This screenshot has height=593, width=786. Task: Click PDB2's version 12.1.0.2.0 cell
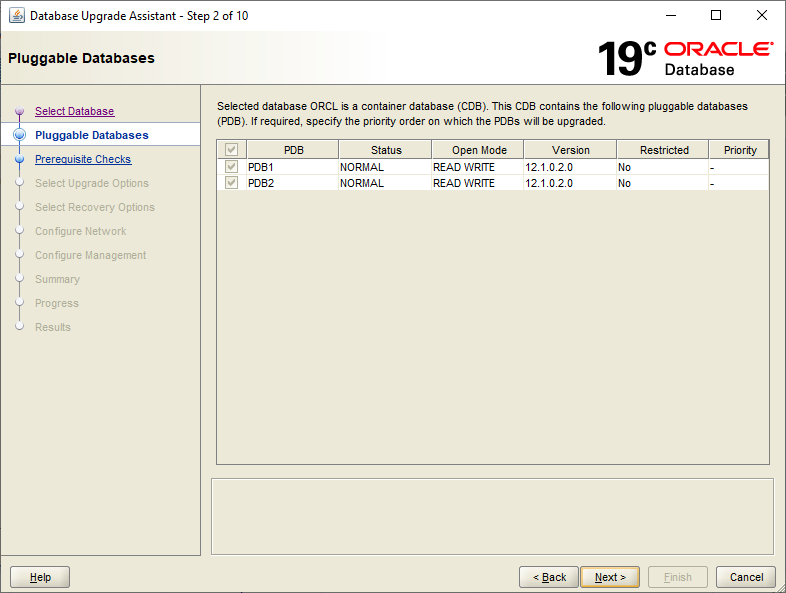(570, 183)
